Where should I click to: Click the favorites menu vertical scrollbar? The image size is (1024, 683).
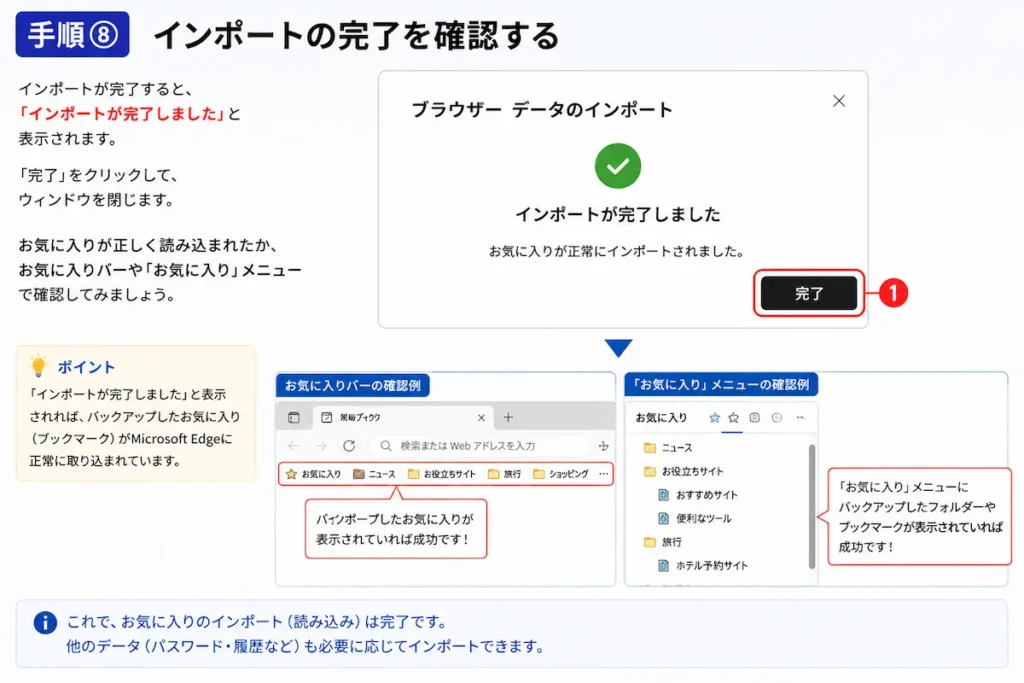click(812, 507)
